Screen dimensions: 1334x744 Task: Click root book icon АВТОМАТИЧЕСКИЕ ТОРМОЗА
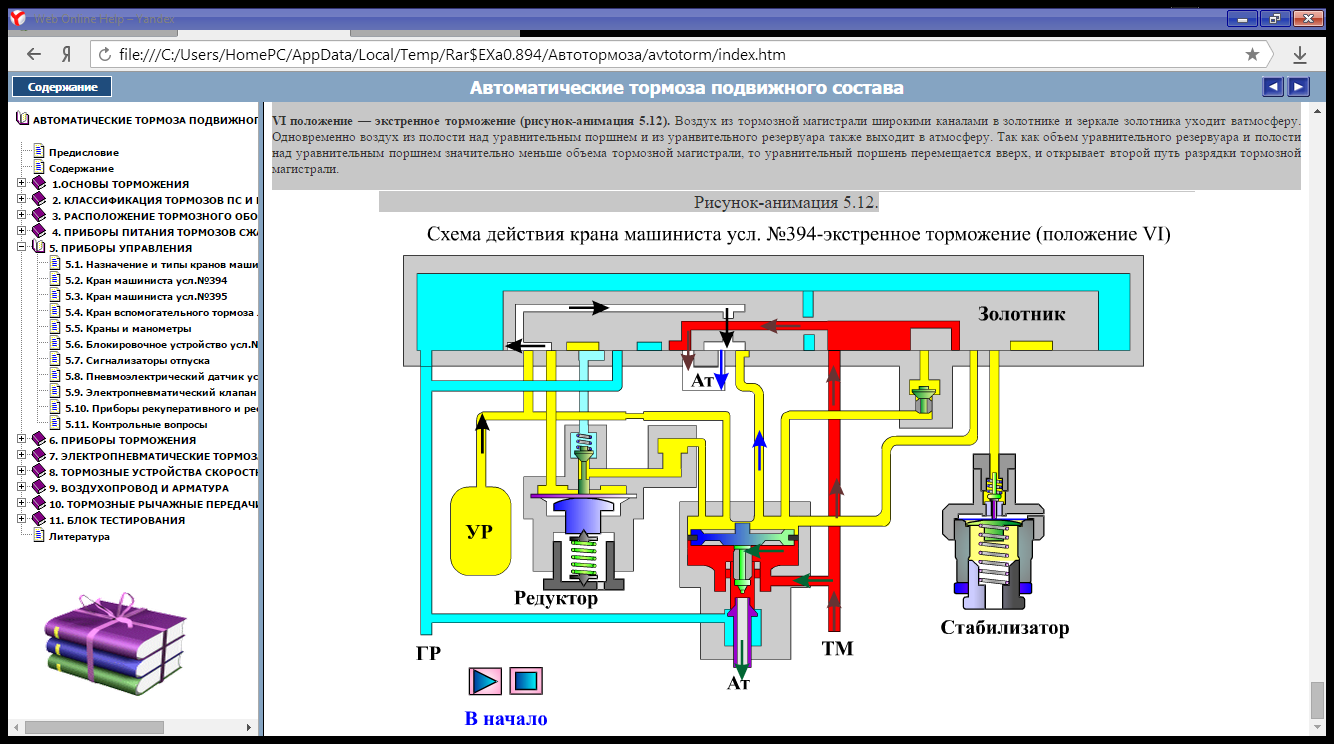[x=23, y=120]
